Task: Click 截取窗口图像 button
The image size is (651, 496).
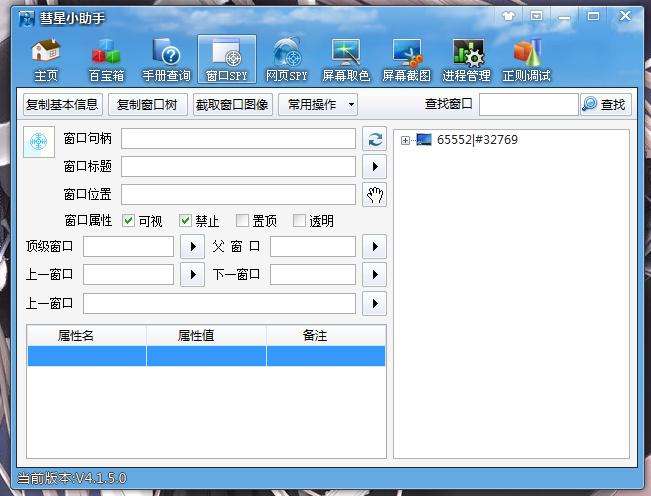Action: [232, 104]
